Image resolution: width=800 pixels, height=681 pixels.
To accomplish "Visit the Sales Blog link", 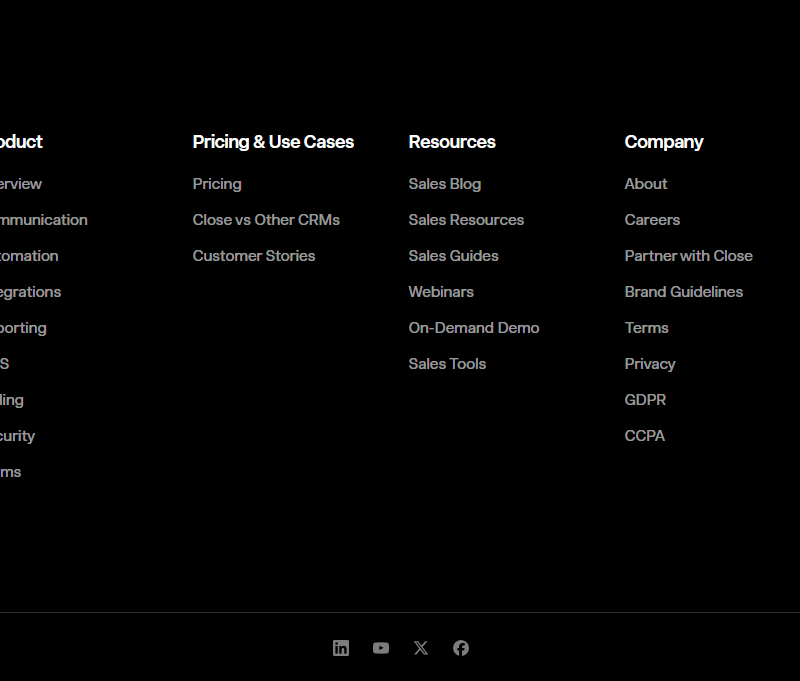I will click(445, 184).
